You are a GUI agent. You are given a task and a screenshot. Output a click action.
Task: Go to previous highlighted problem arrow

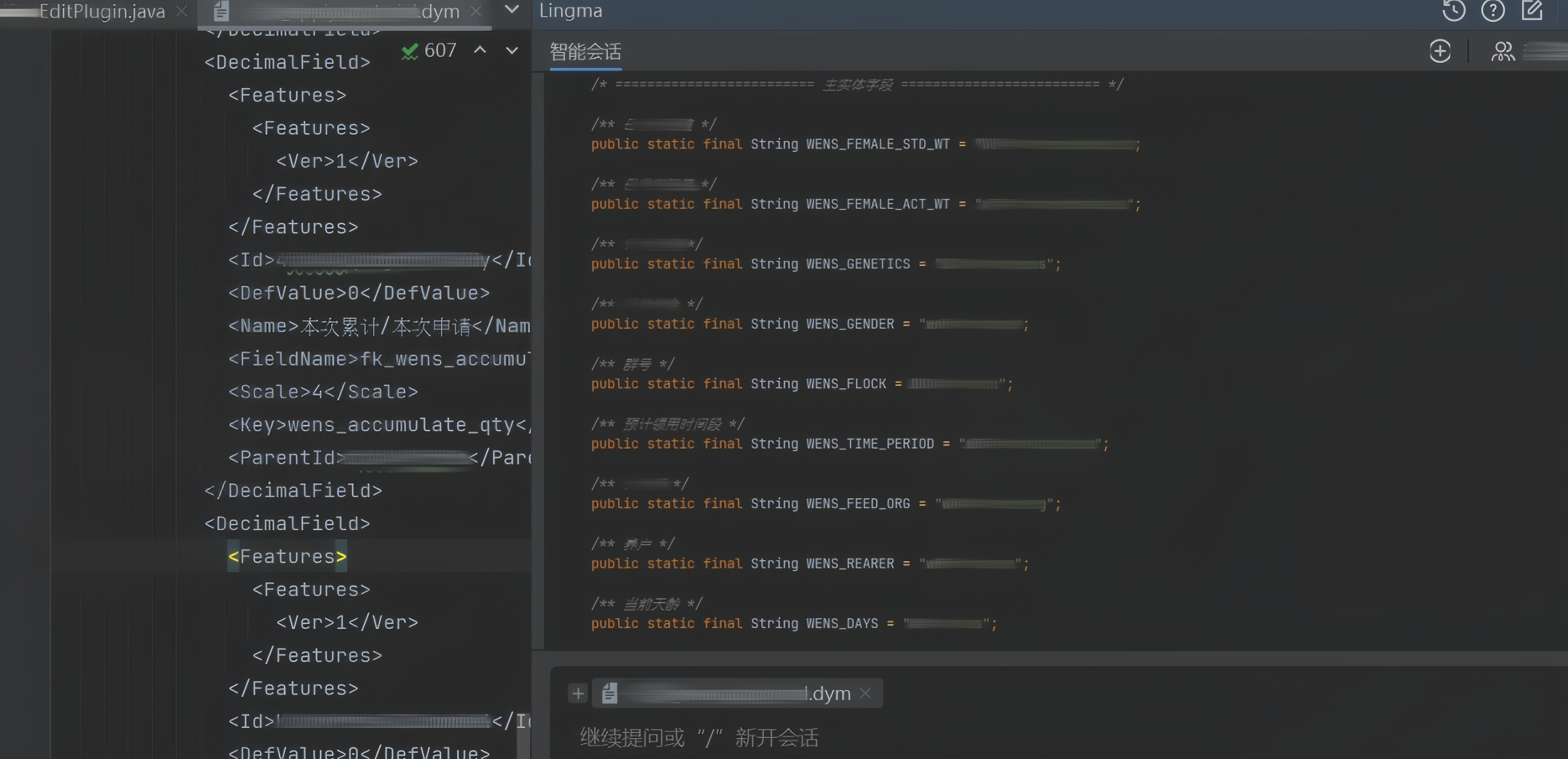coord(480,50)
